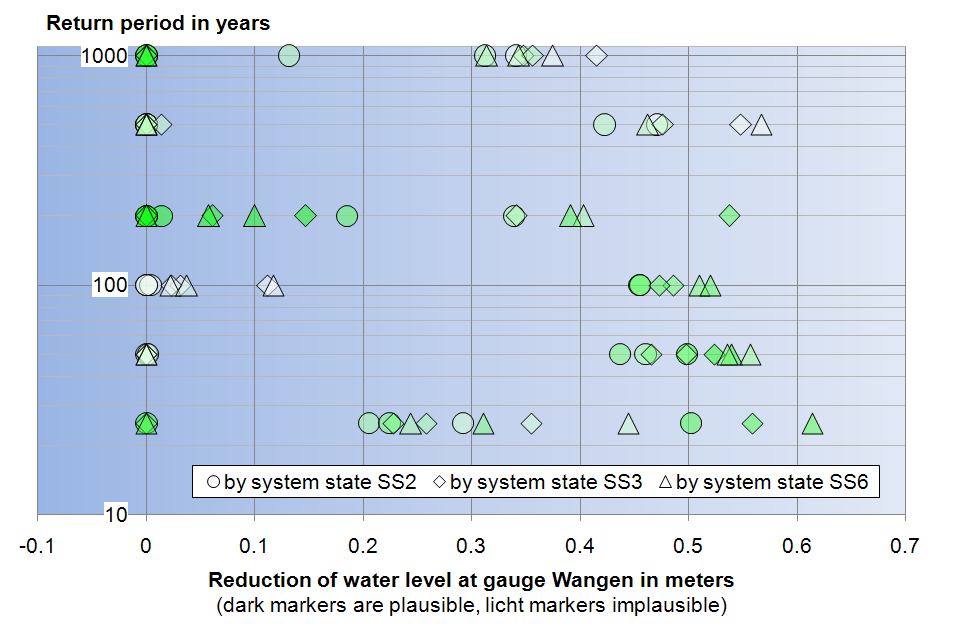Select the green triangle at 0.1 in third row
This screenshot has width=979, height=632.
(x=255, y=216)
